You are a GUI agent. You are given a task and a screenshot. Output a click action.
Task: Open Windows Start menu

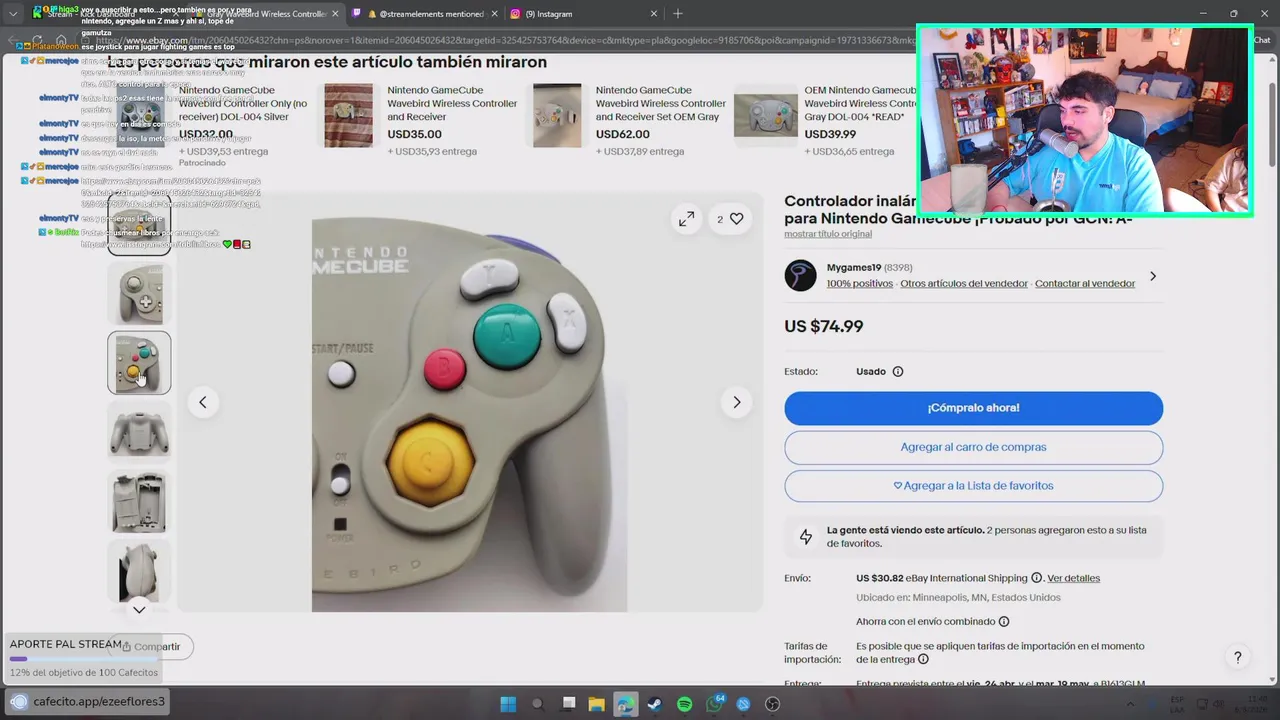[x=508, y=704]
